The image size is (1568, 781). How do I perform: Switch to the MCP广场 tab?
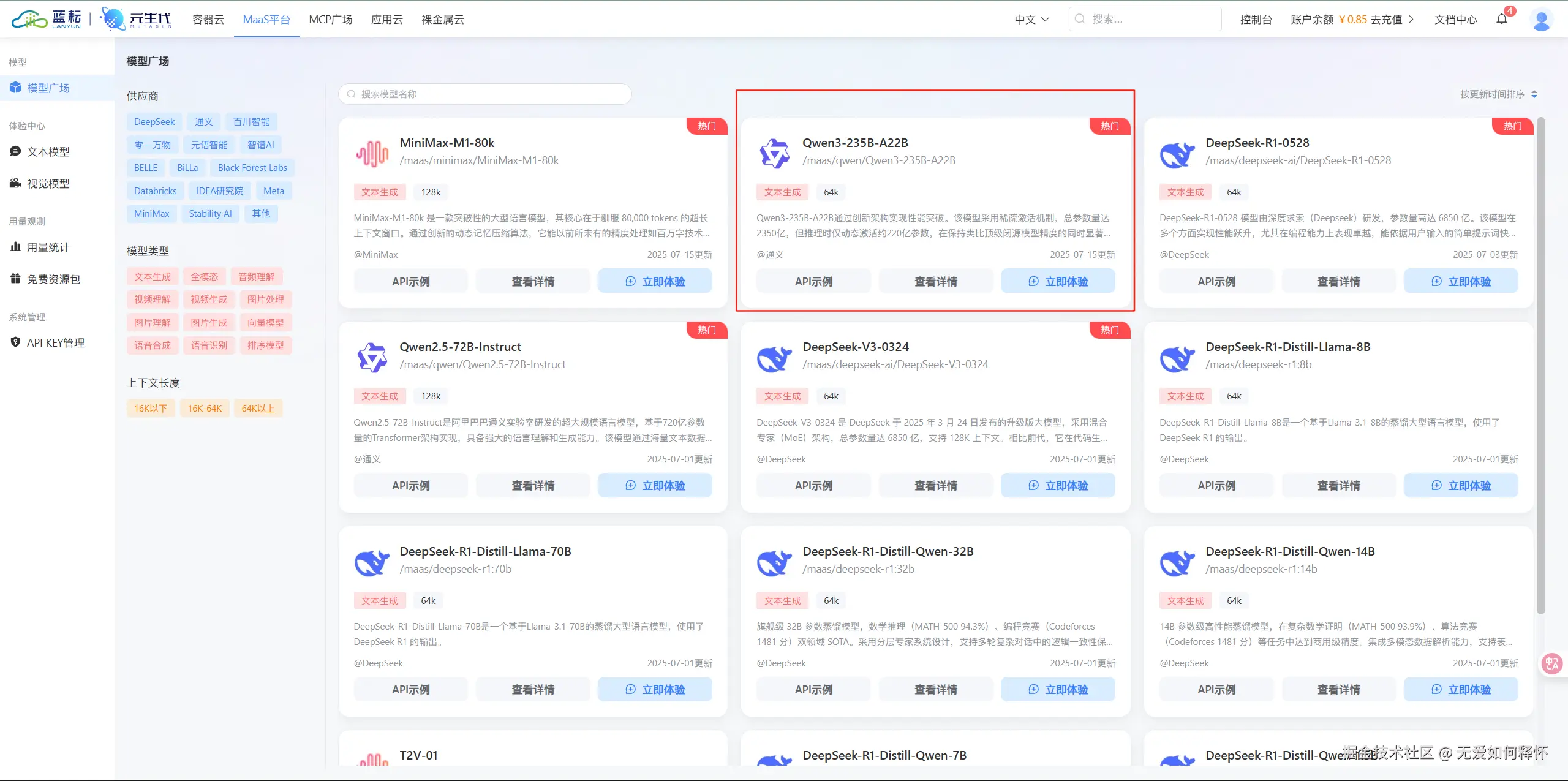331,20
